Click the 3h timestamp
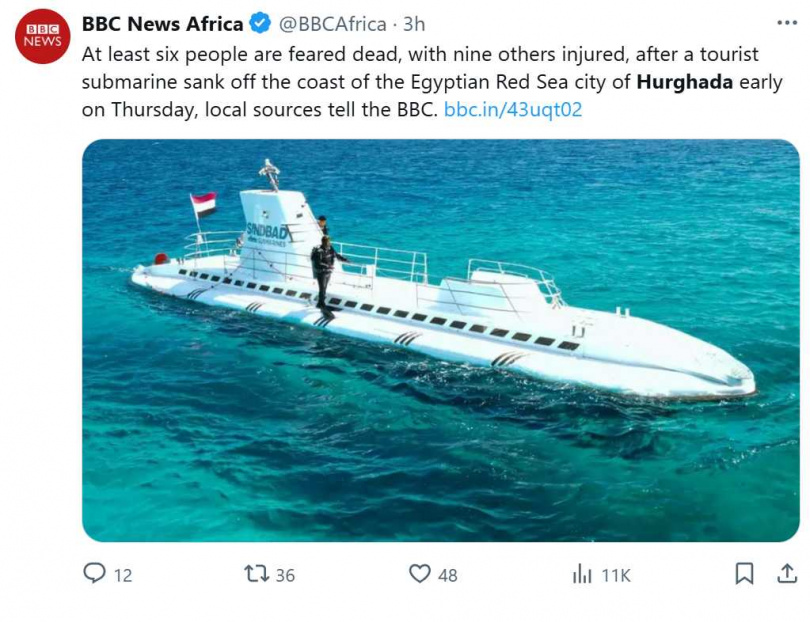The width and height of the screenshot is (810, 622). click(x=414, y=24)
